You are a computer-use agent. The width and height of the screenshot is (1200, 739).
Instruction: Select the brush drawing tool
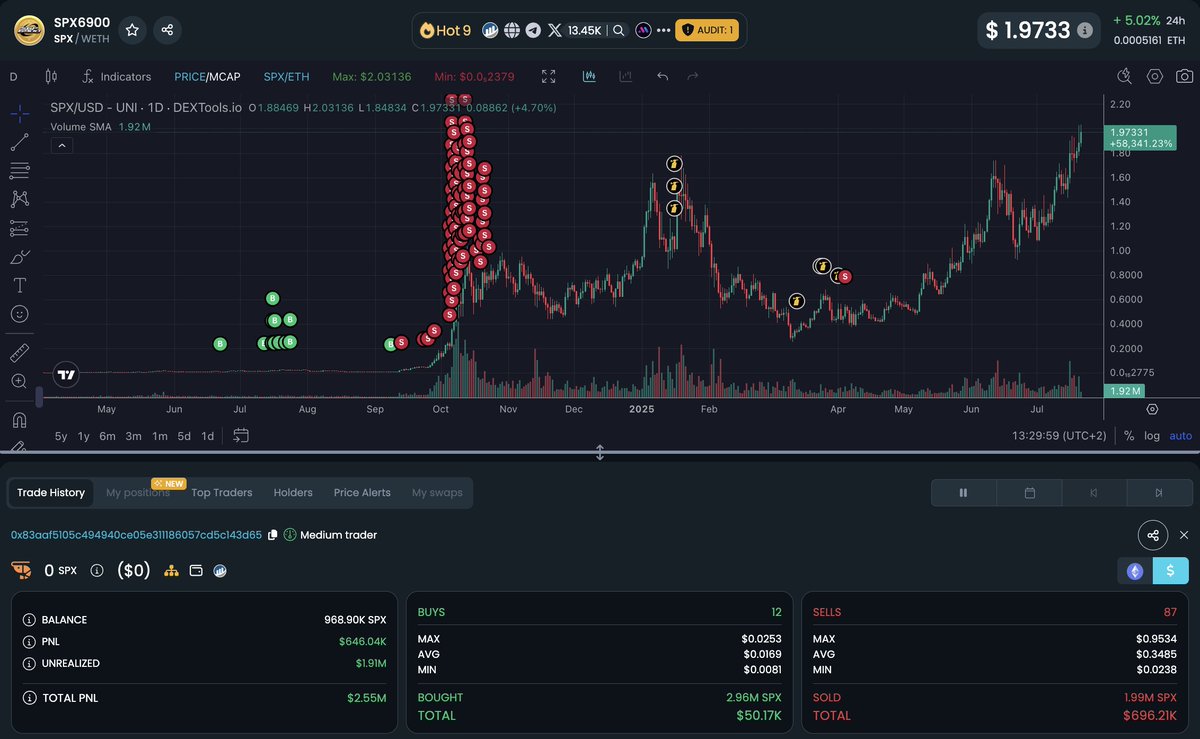pyautogui.click(x=19, y=257)
